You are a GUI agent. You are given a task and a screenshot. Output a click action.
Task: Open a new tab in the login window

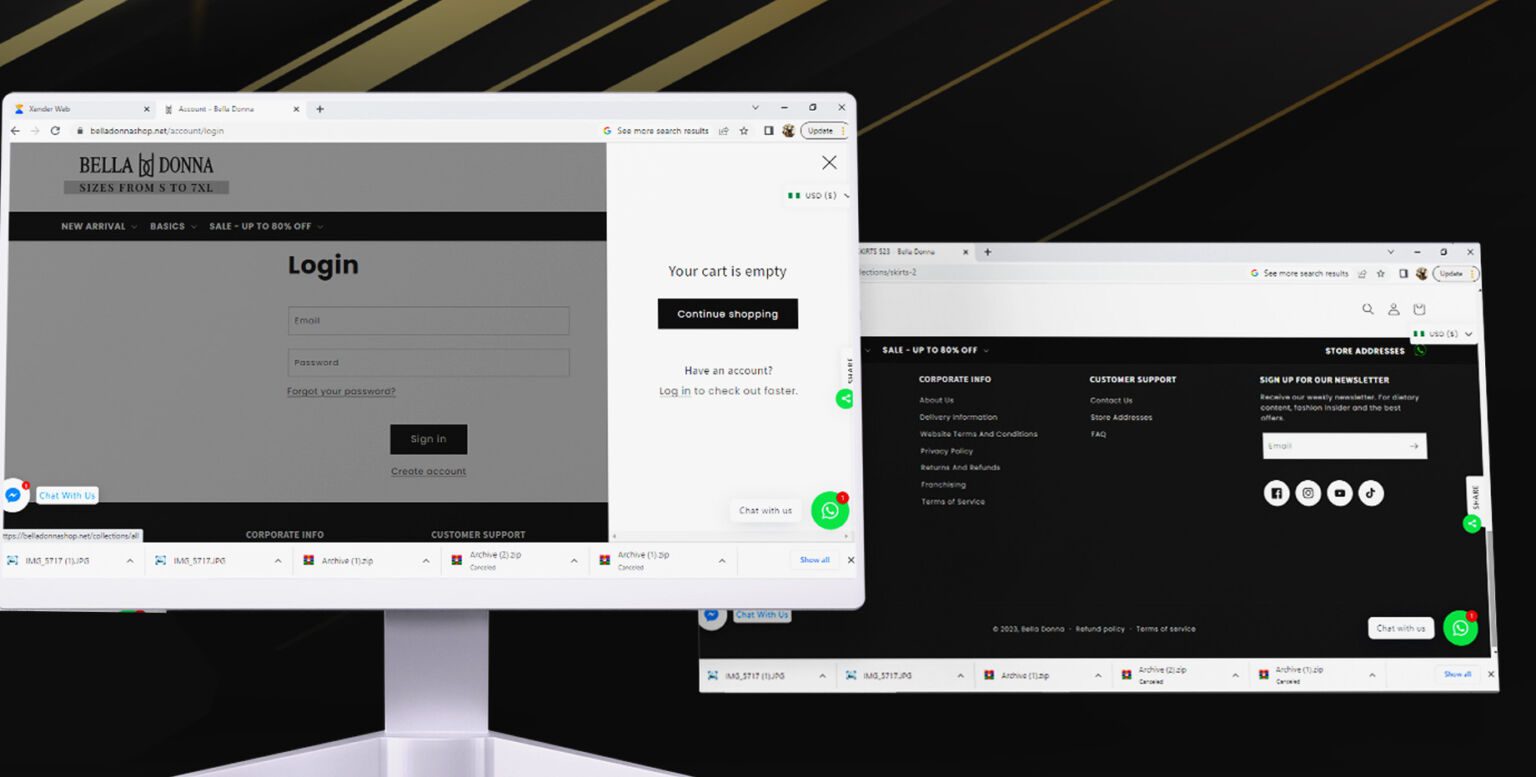(320, 109)
